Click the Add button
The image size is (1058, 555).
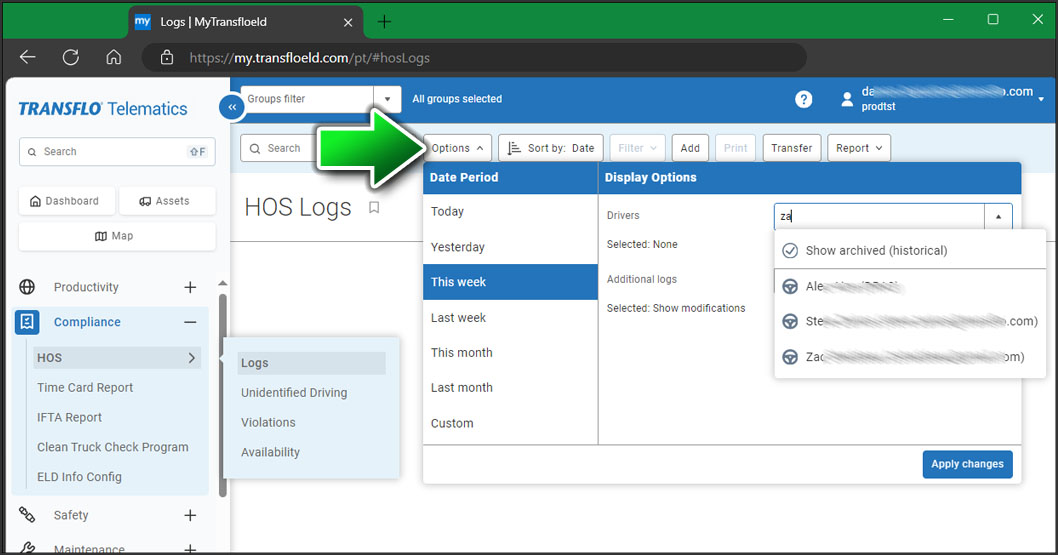(x=690, y=148)
